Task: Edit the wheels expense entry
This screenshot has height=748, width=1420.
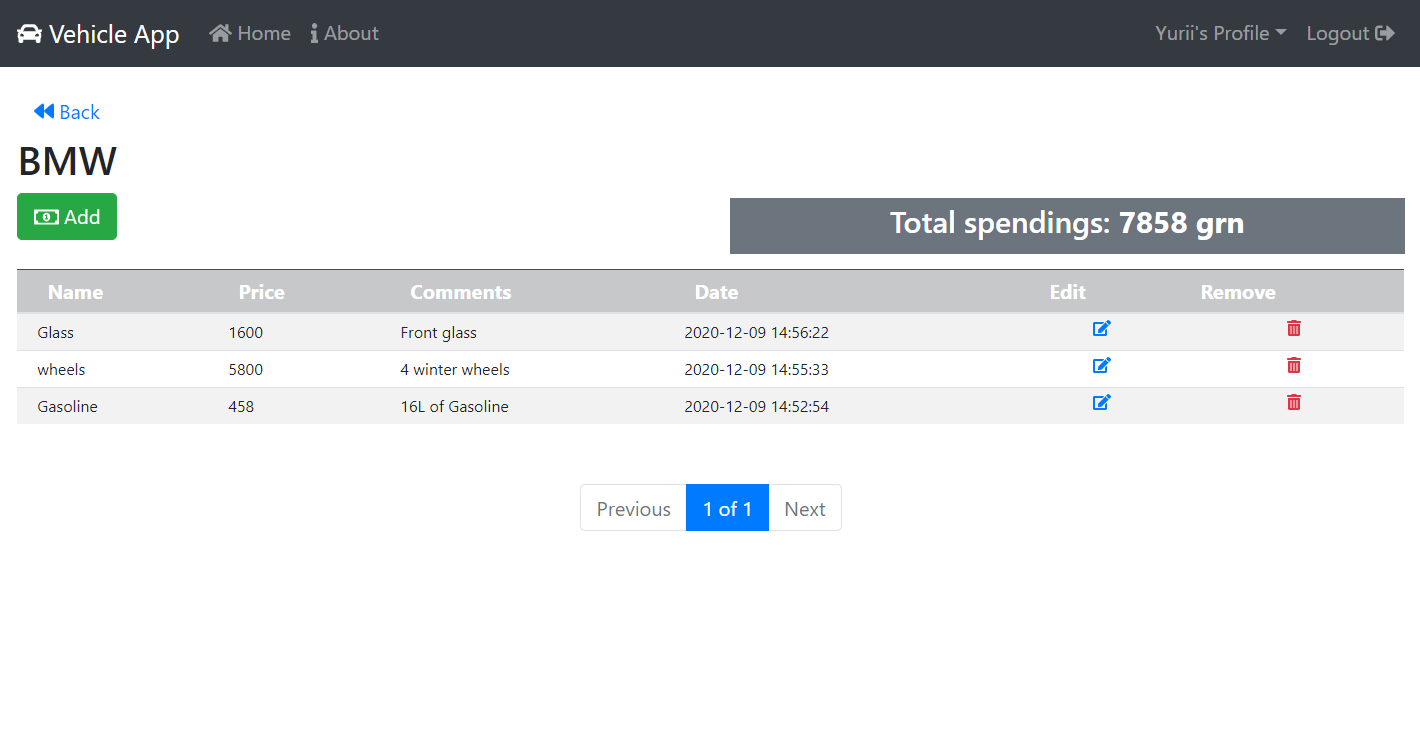Action: click(x=1101, y=365)
